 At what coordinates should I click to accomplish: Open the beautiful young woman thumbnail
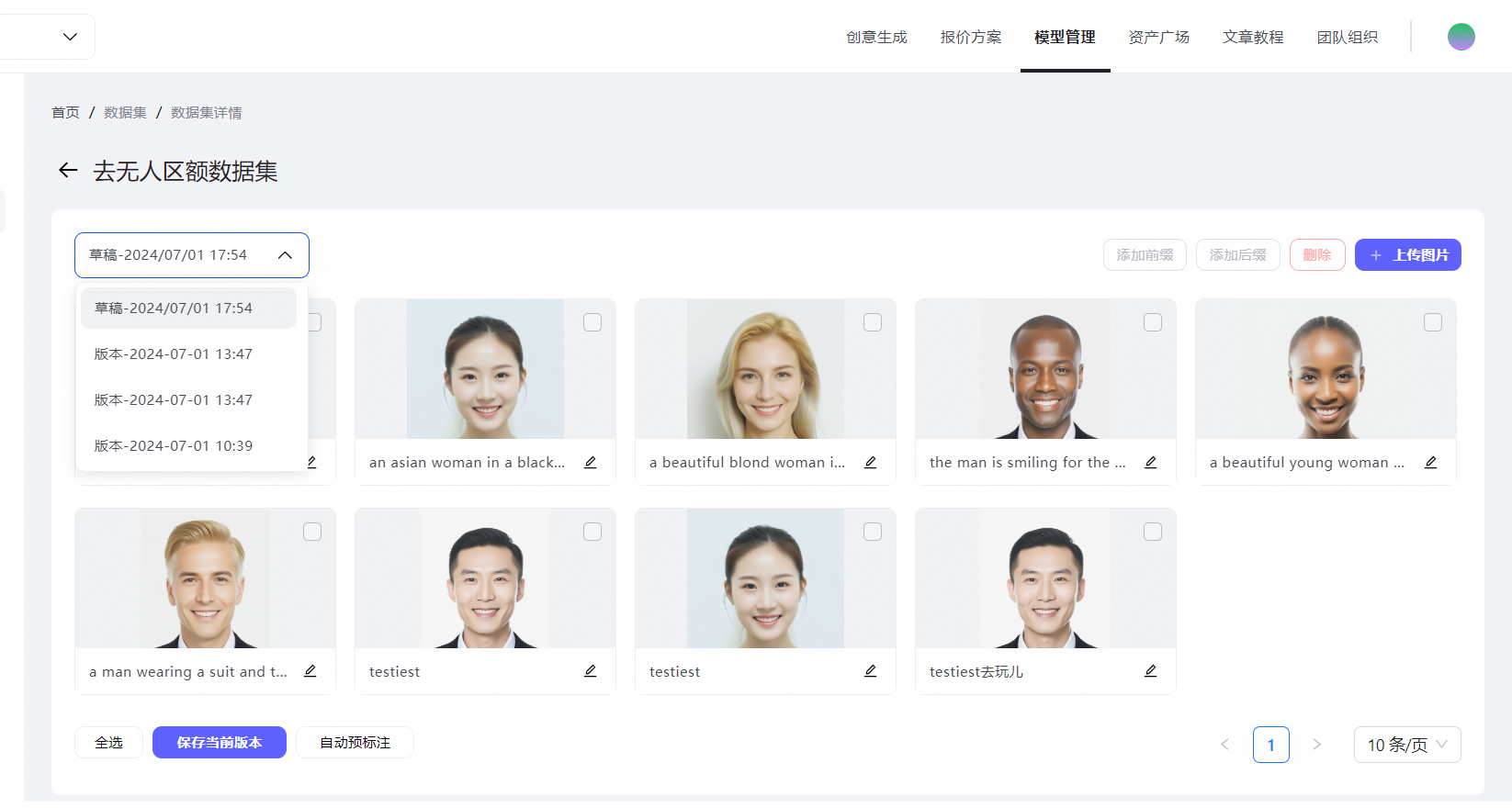coord(1326,368)
